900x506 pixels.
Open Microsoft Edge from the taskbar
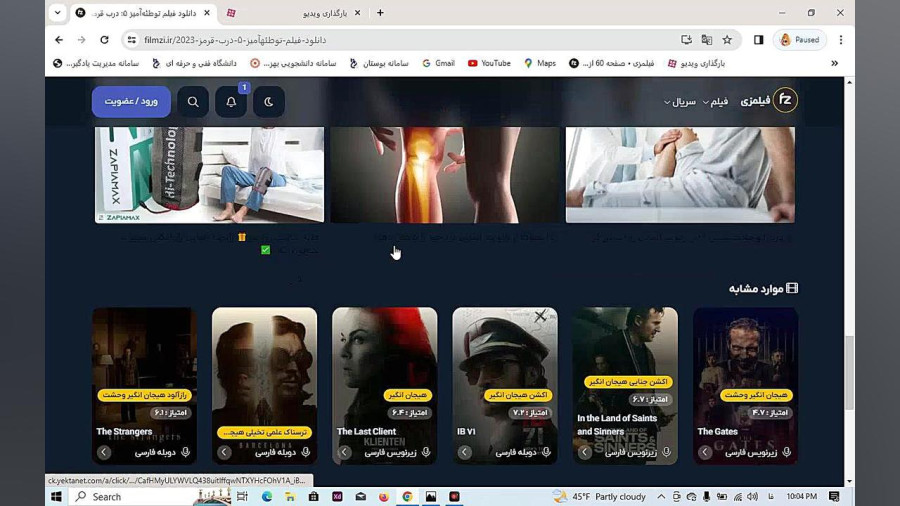tap(267, 496)
